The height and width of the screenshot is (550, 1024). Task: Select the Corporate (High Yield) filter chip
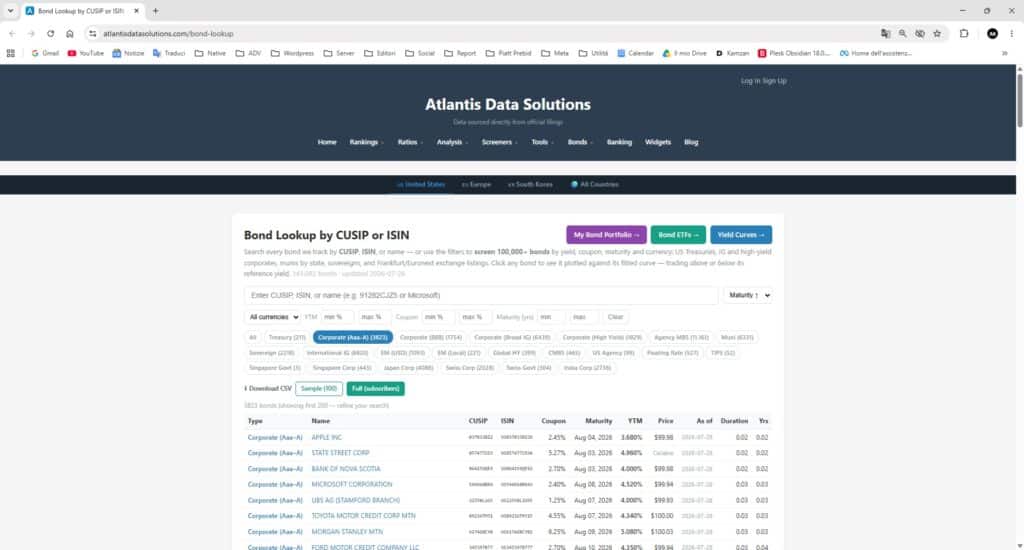pos(602,337)
